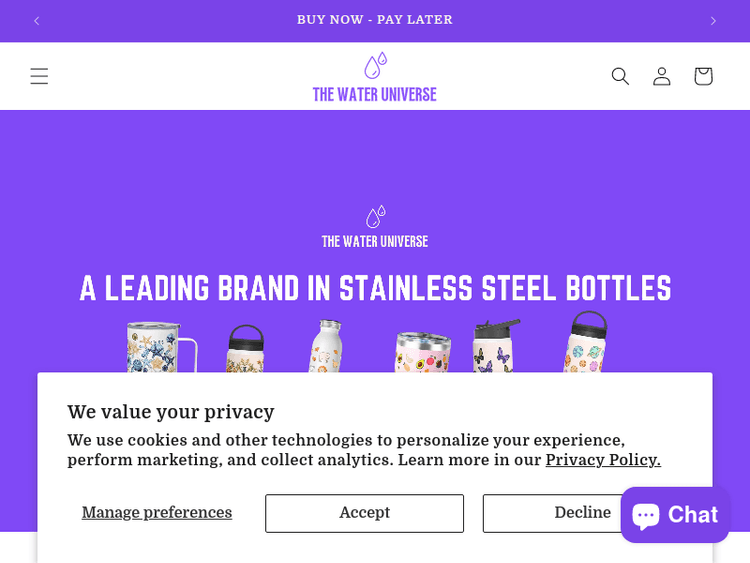Click the fruit pattern tumbler image
The height and width of the screenshot is (563, 750).
(x=423, y=352)
